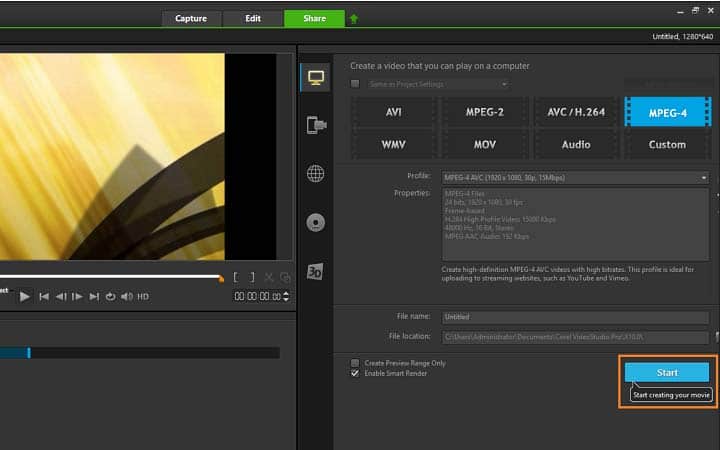This screenshot has width=720, height=450.
Task: Click the blue timeline position marker
Action: 29,353
